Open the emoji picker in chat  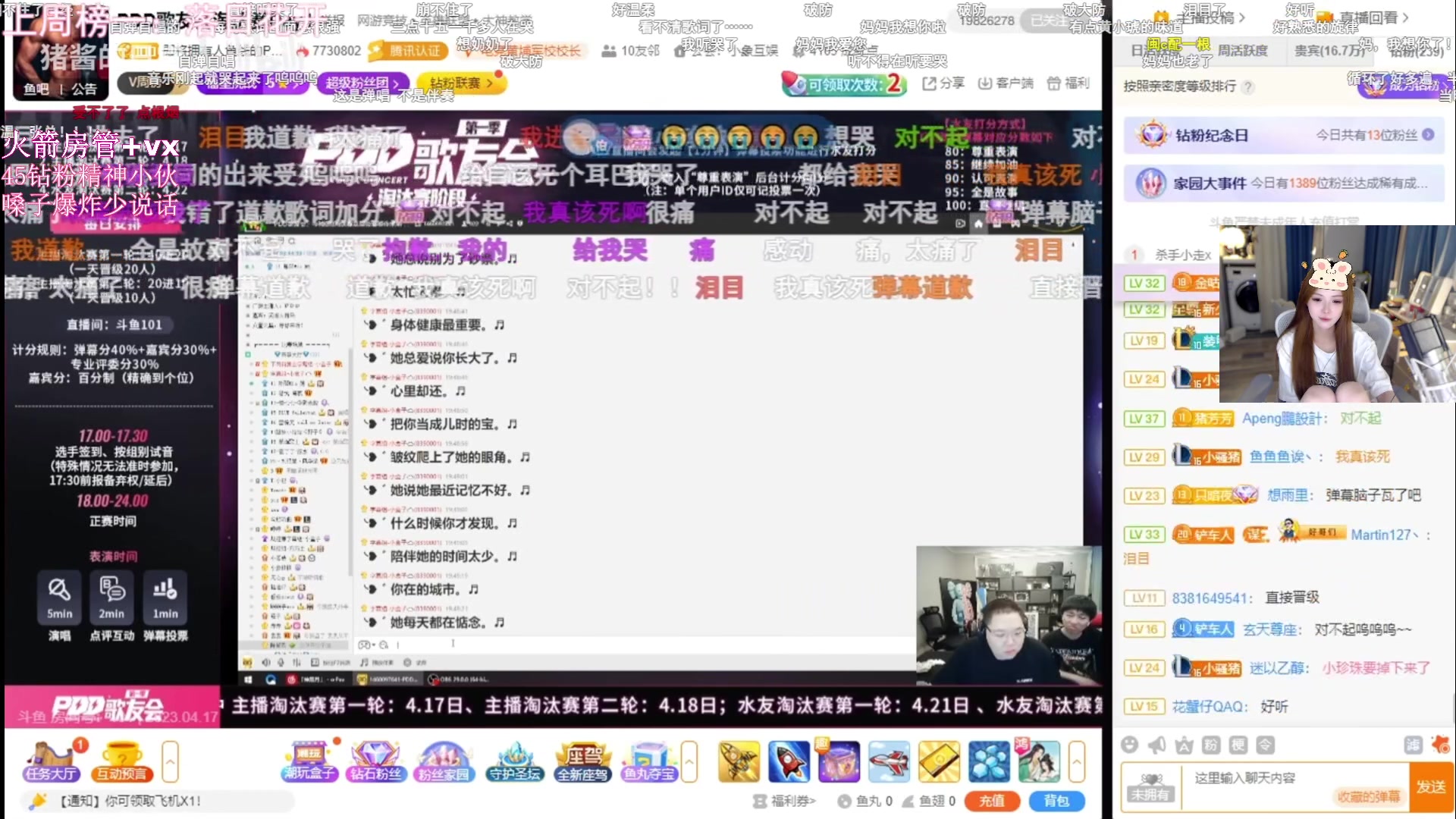[1130, 745]
